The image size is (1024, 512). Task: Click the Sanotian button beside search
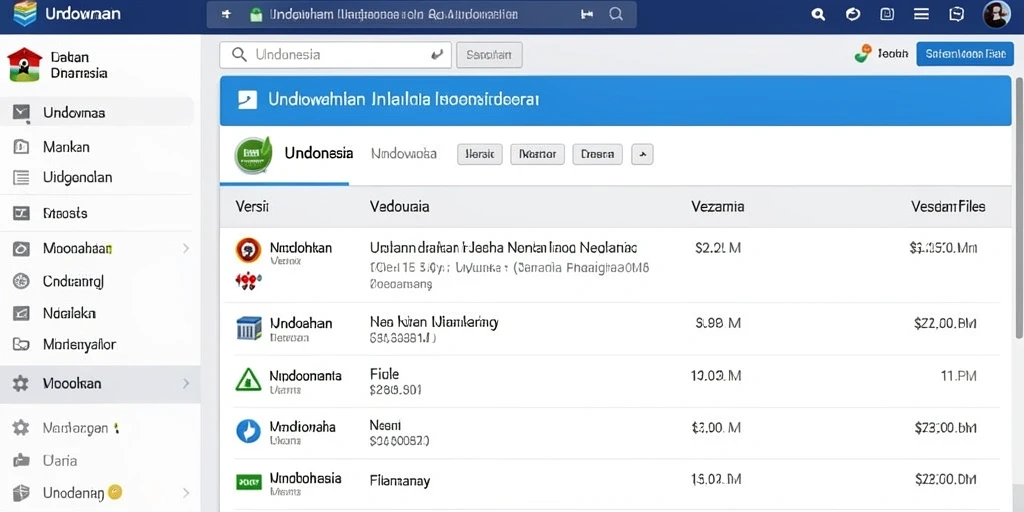point(489,56)
